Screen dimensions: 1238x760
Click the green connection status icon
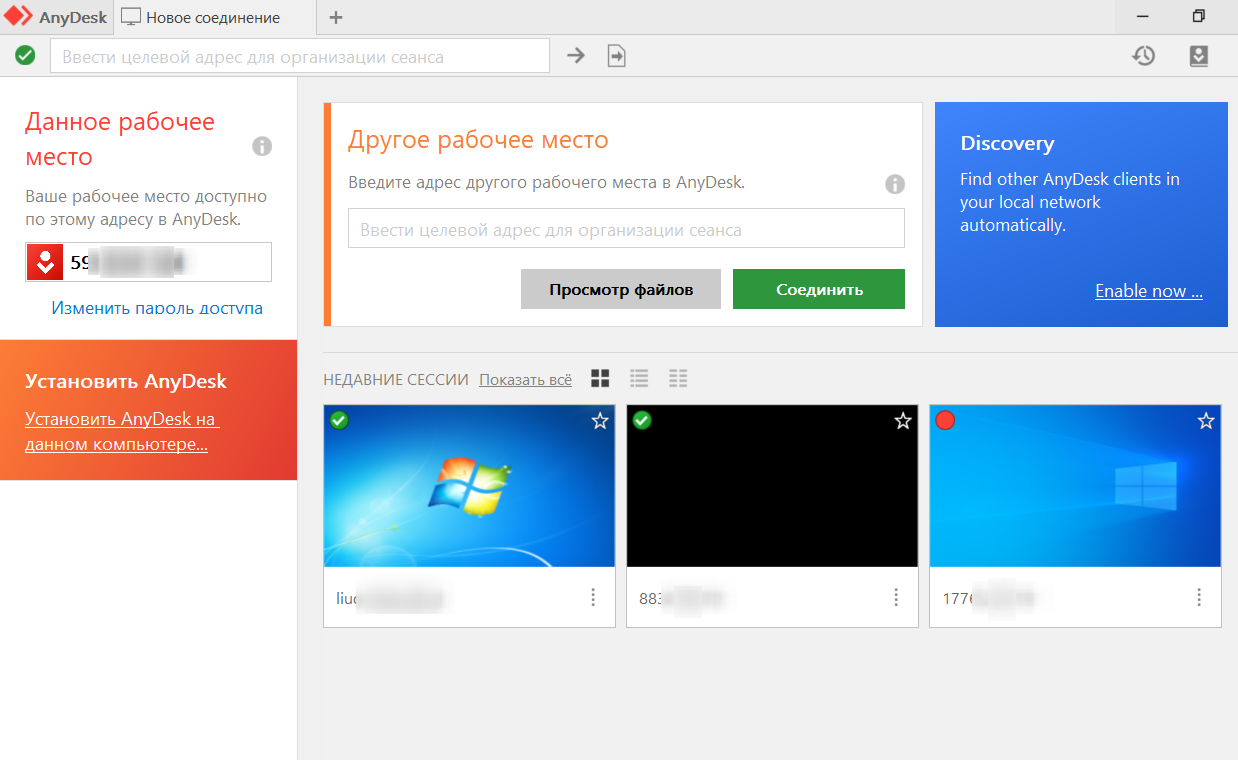(x=26, y=56)
